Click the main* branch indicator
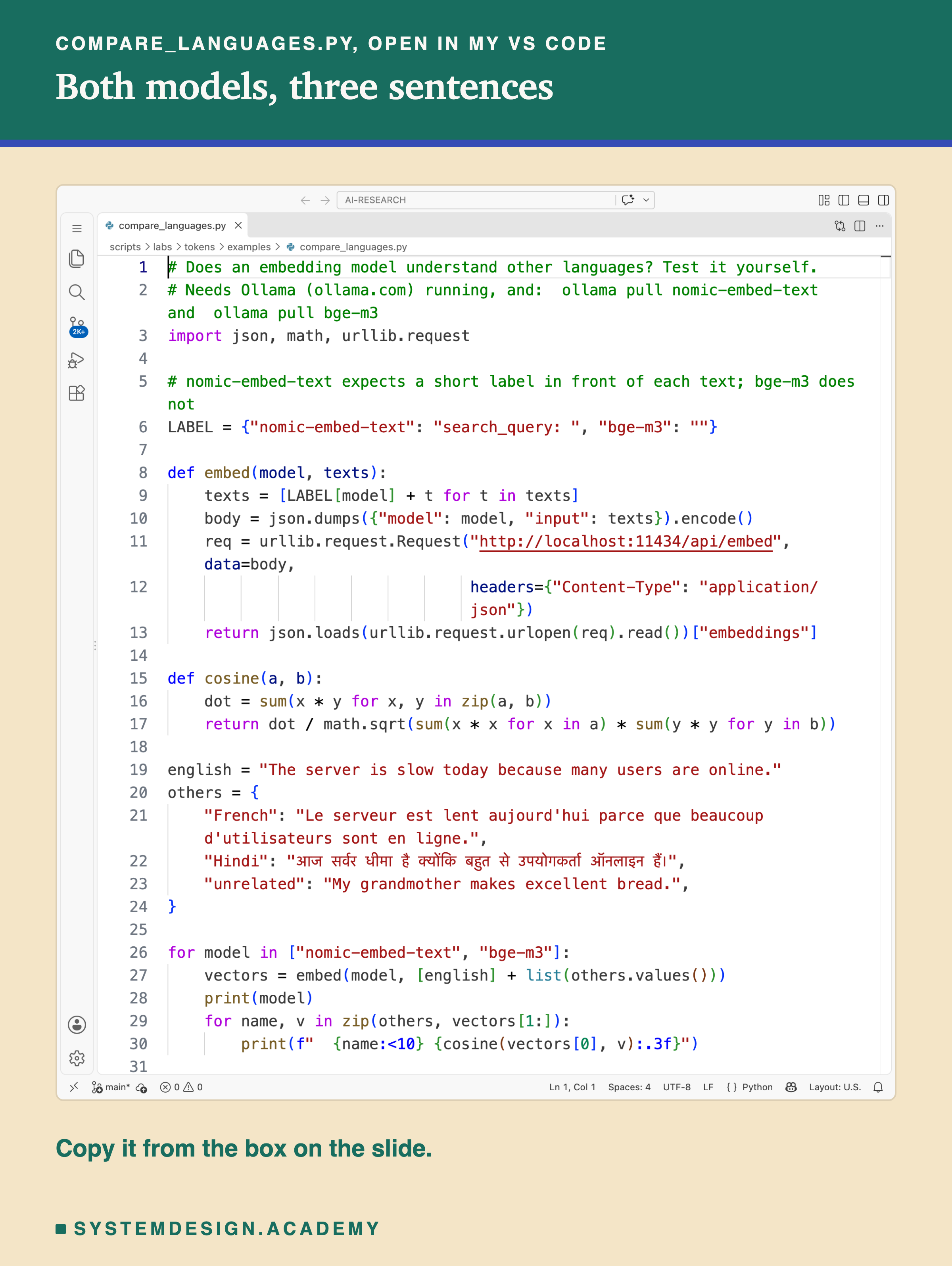Viewport: 952px width, 1266px height. pos(111,1087)
